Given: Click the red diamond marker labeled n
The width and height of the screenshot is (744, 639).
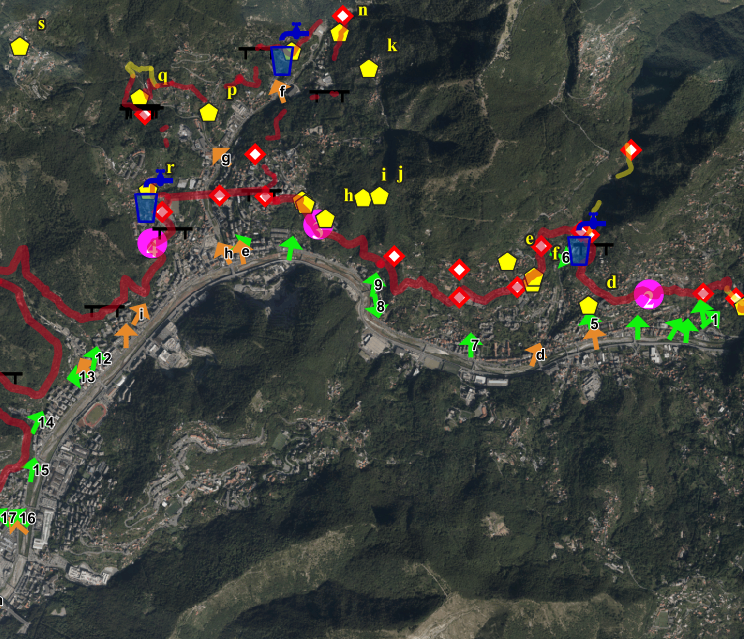Looking at the screenshot, I should pos(343,15).
